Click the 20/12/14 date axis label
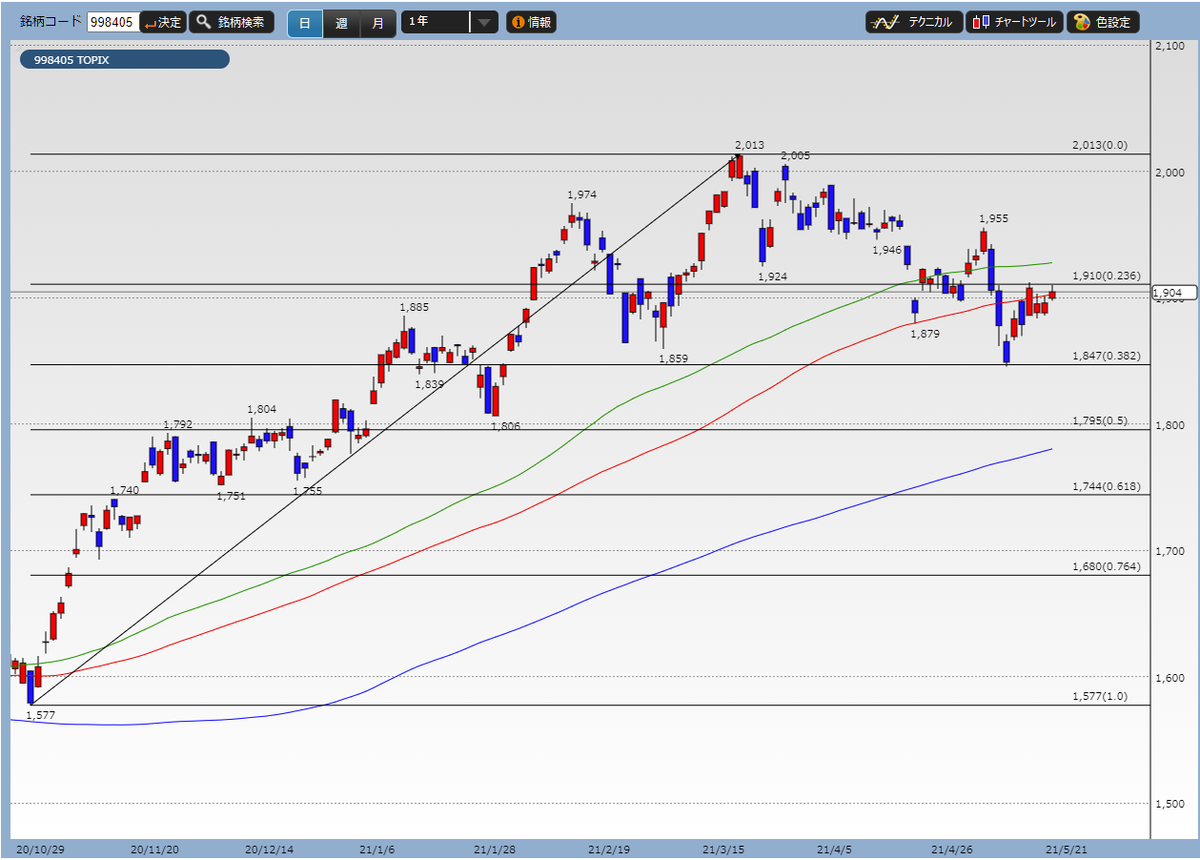The width and height of the screenshot is (1200, 860). tap(268, 849)
